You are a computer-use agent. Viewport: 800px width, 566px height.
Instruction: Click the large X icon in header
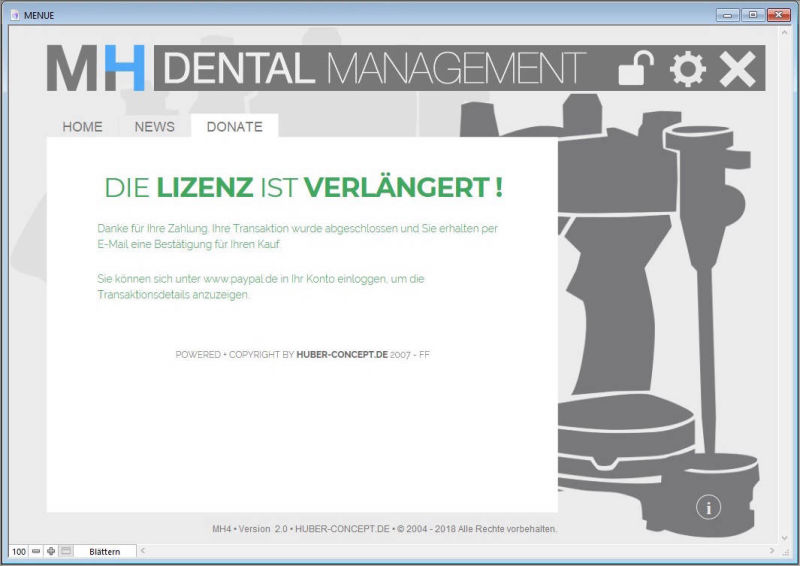pos(738,68)
